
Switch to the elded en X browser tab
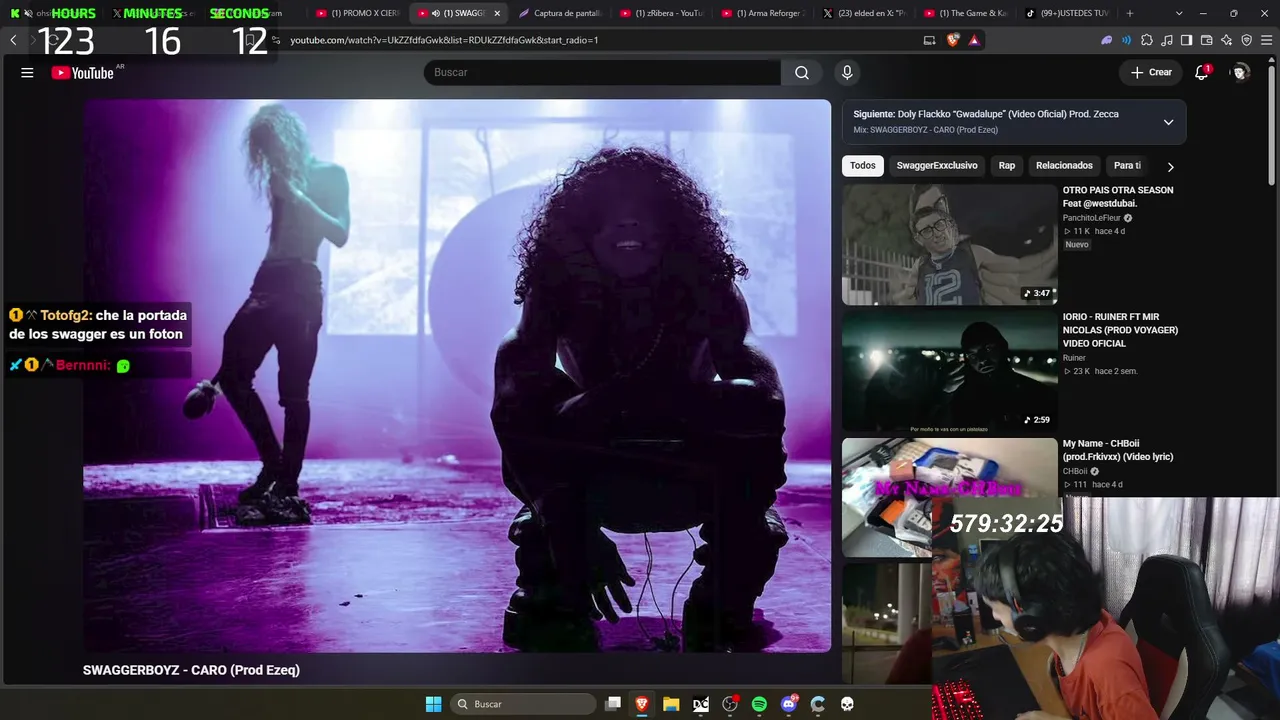click(864, 13)
